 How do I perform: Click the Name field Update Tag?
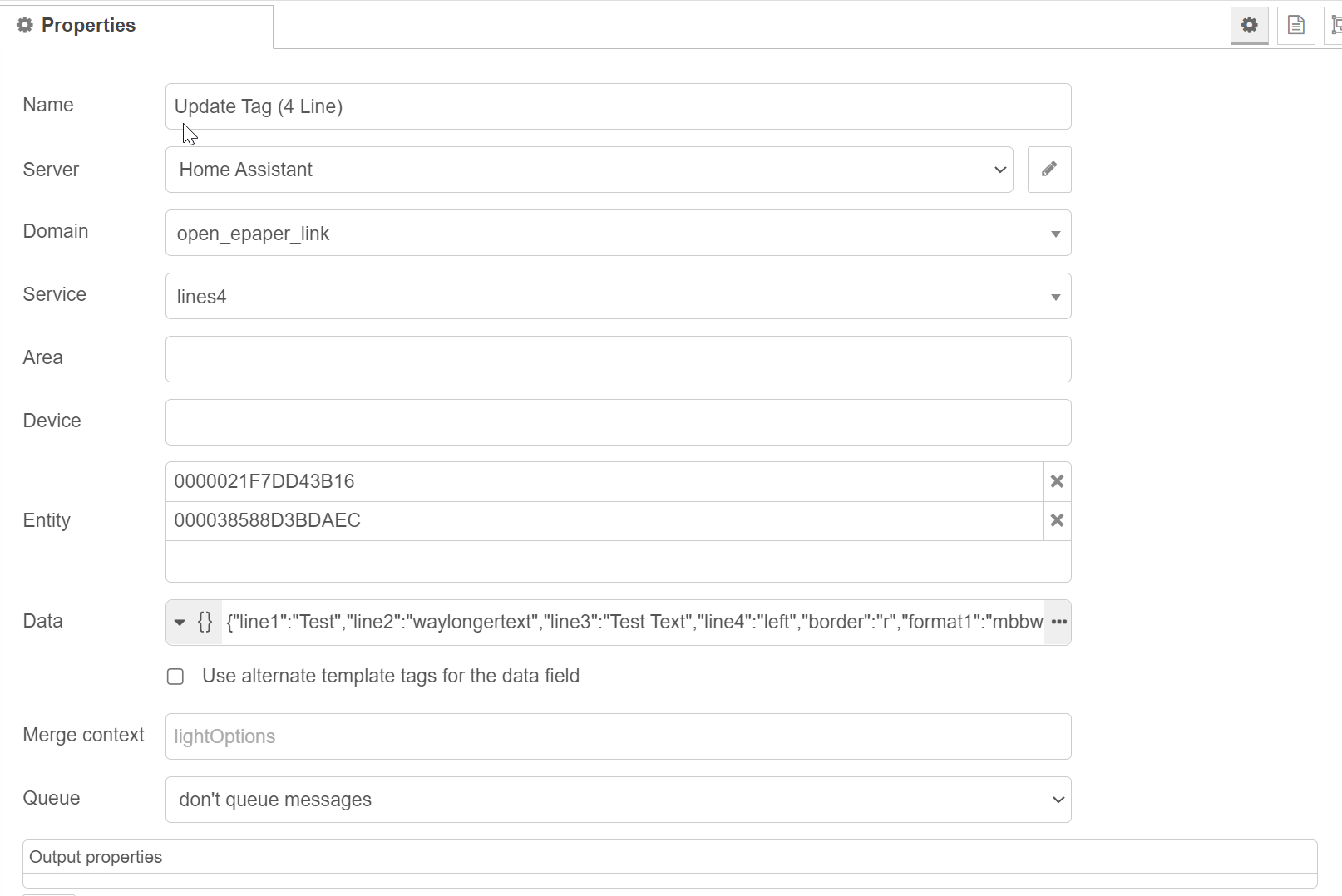[x=618, y=106]
